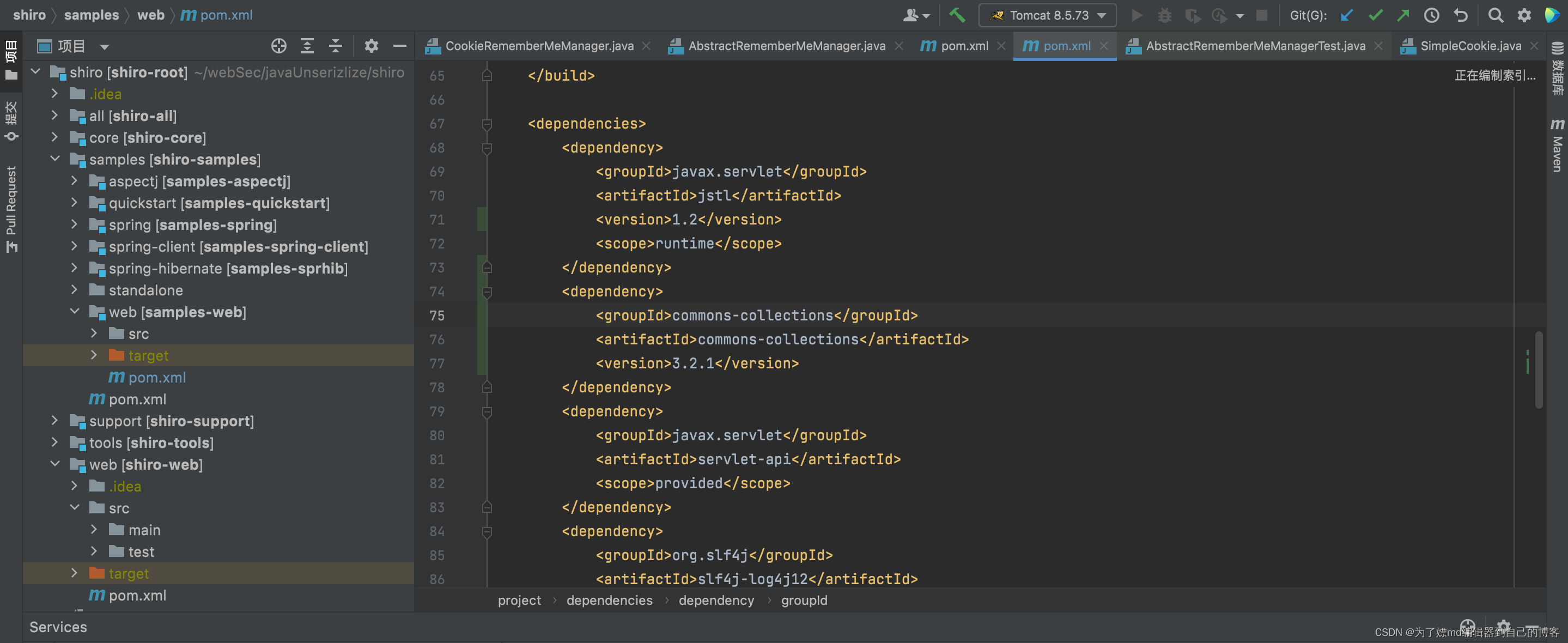Image resolution: width=1568 pixels, height=643 pixels.
Task: Select the standalone folder
Action: [x=145, y=290]
